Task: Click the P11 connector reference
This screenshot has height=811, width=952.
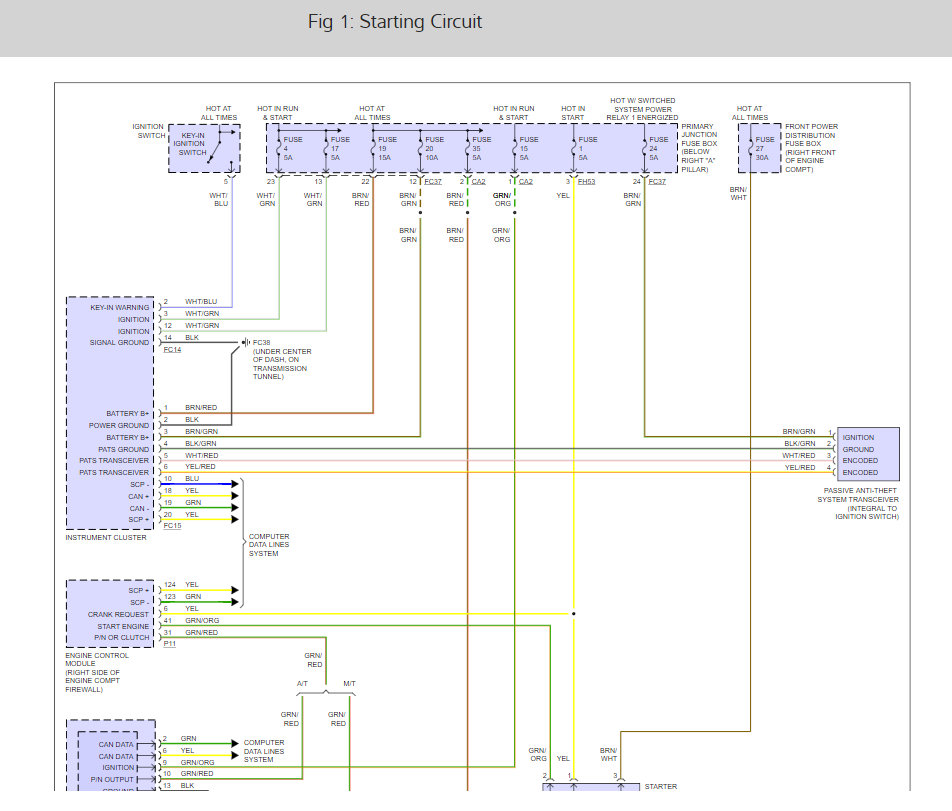Action: (169, 643)
